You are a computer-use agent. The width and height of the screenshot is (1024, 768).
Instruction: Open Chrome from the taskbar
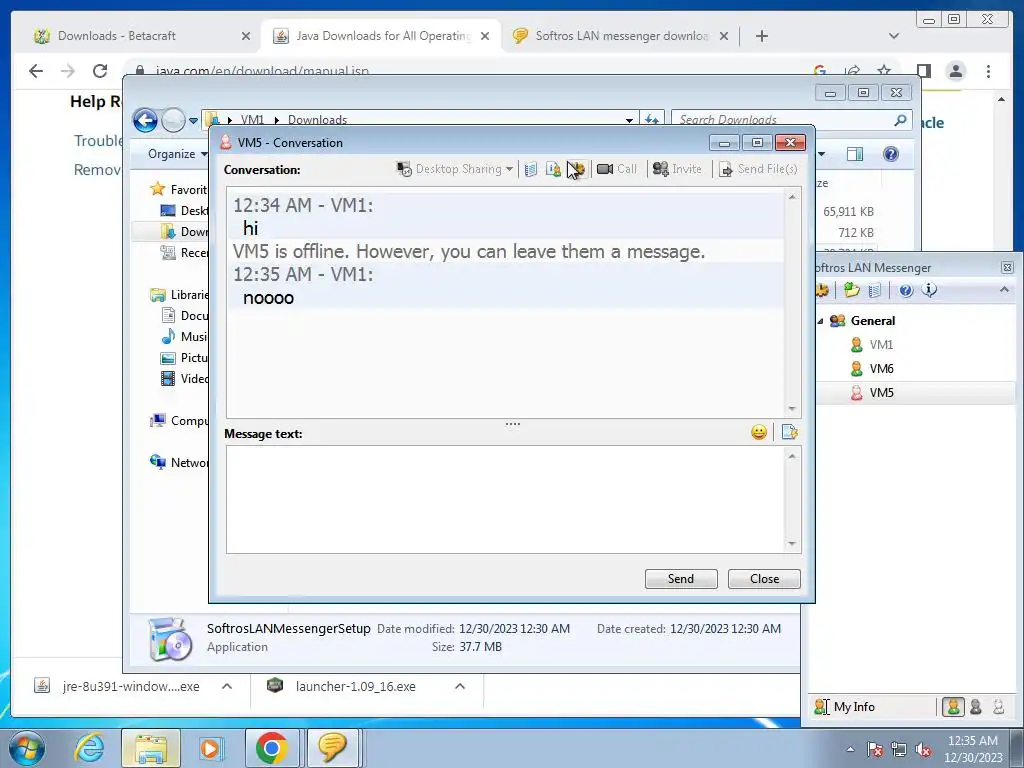[272, 748]
